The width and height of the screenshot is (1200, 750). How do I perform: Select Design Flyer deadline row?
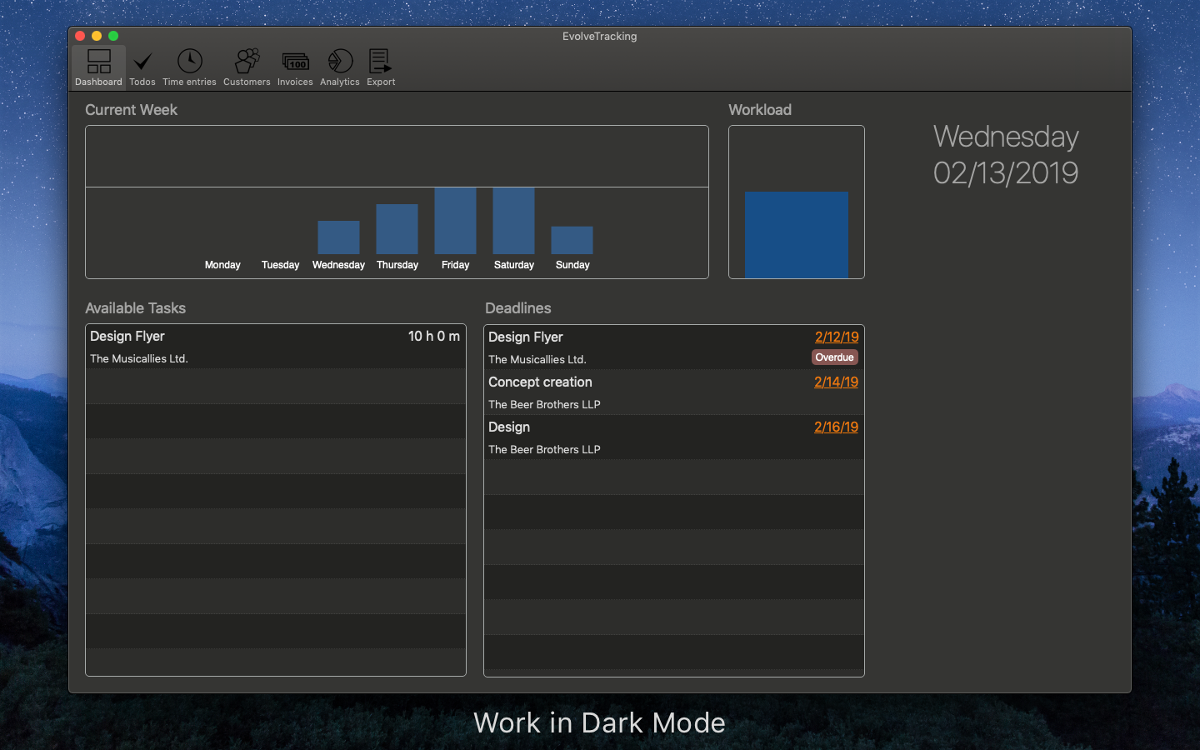[640, 347]
